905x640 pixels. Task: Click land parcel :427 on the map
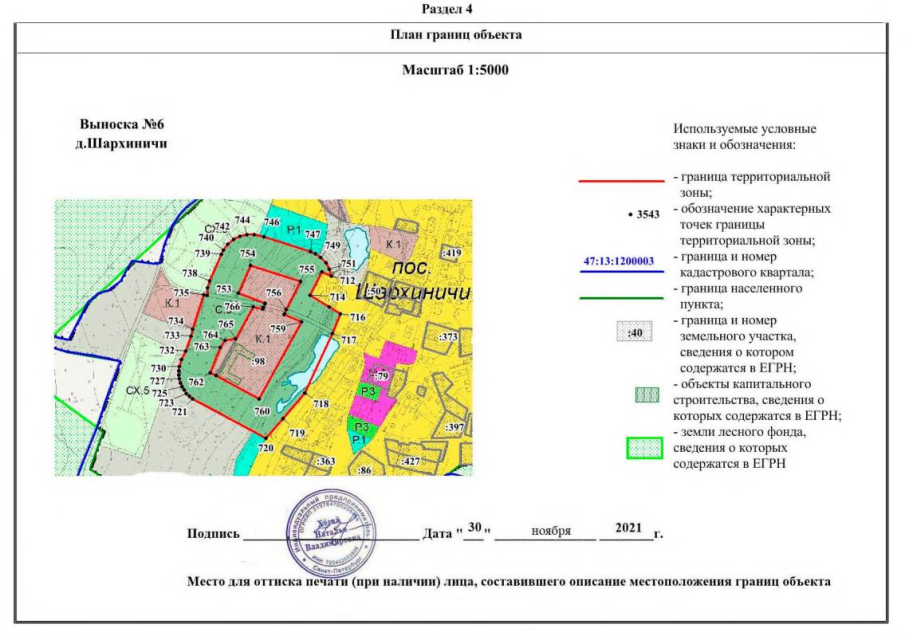[412, 461]
